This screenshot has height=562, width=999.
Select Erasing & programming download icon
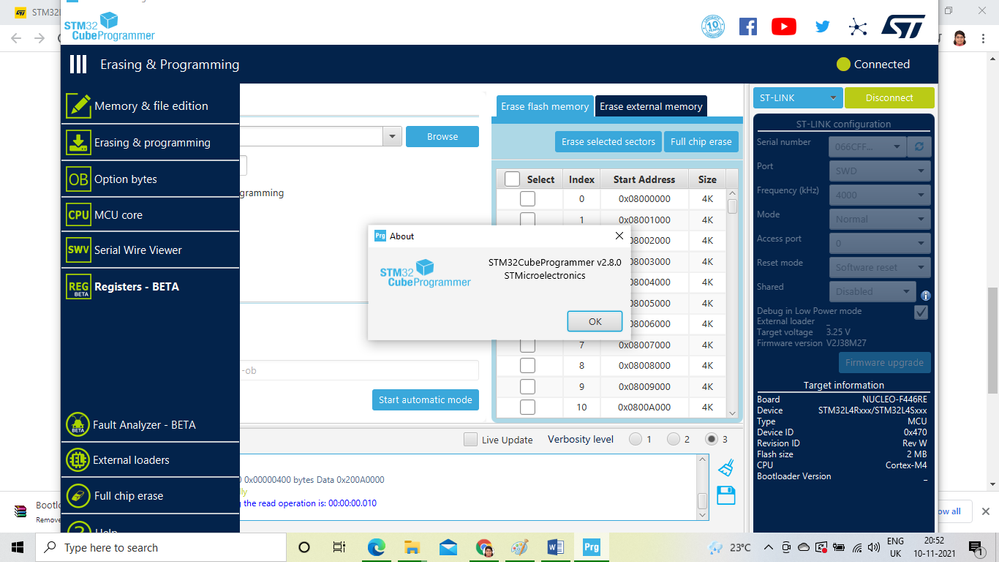point(78,143)
